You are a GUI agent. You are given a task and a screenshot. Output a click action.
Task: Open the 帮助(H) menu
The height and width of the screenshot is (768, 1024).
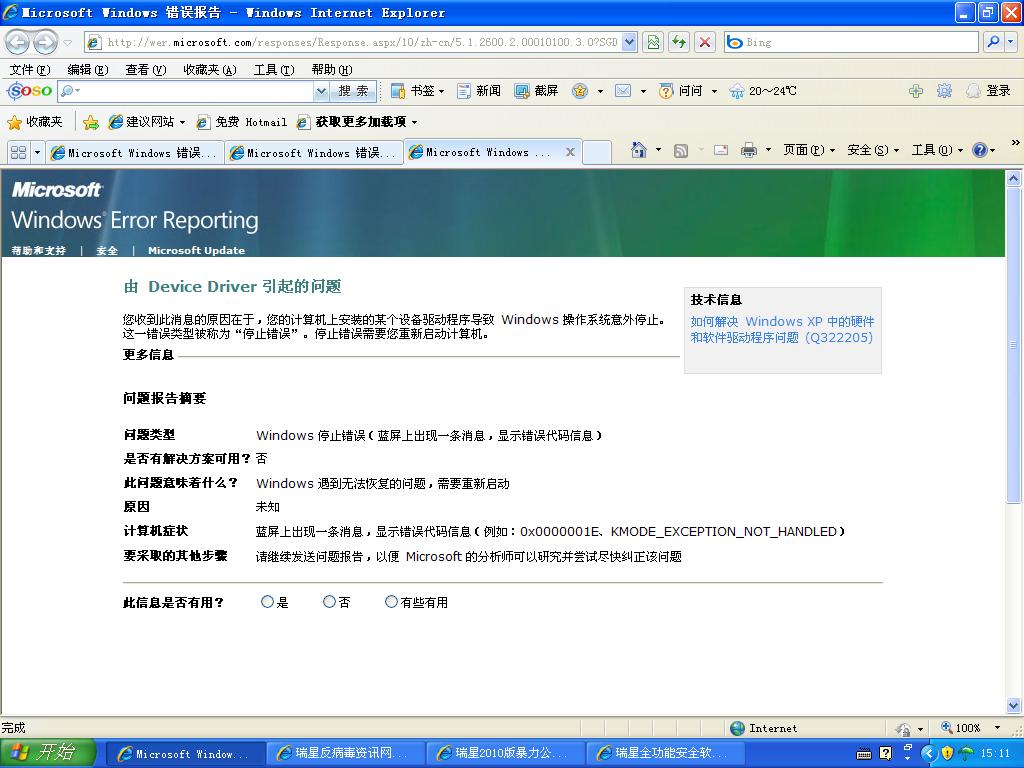point(332,69)
